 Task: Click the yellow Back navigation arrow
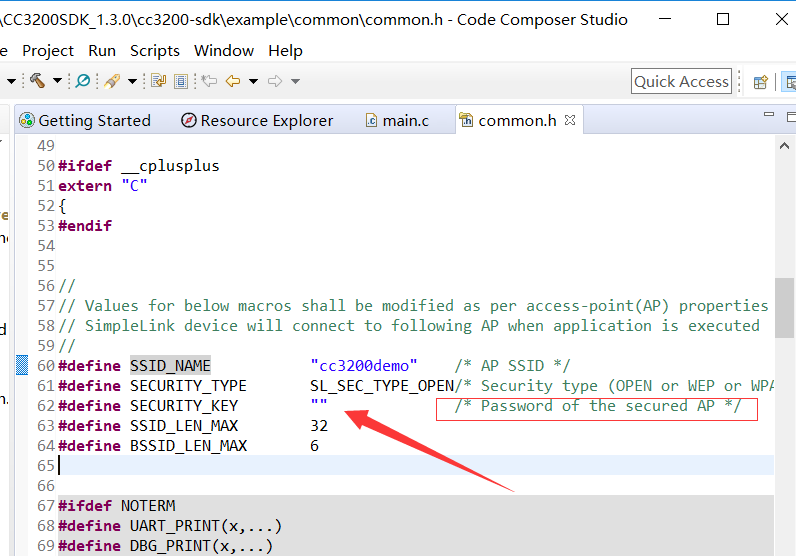233,81
